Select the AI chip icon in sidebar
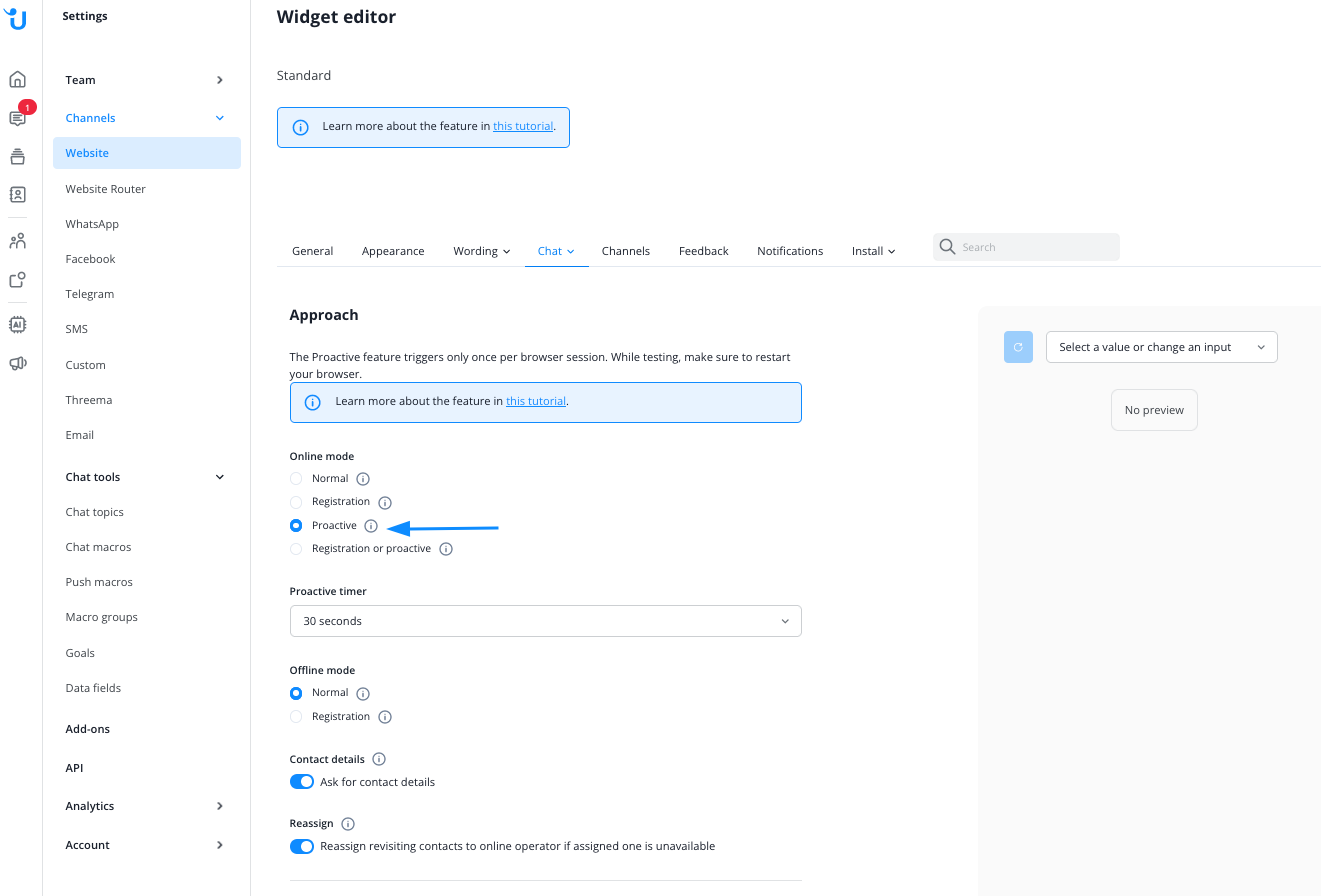 (x=18, y=324)
